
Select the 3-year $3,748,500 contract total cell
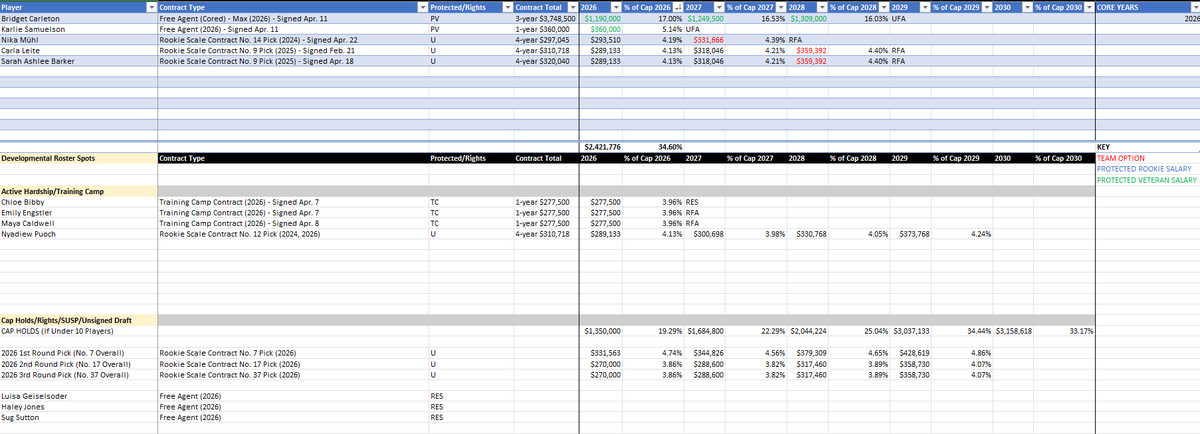point(545,18)
